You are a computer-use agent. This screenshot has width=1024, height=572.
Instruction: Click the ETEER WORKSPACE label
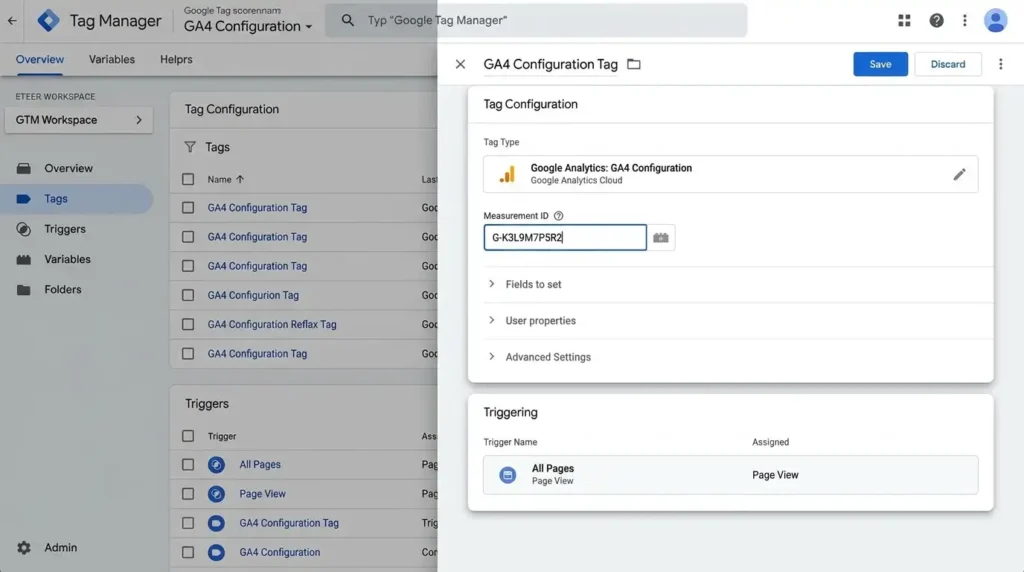click(x=56, y=97)
